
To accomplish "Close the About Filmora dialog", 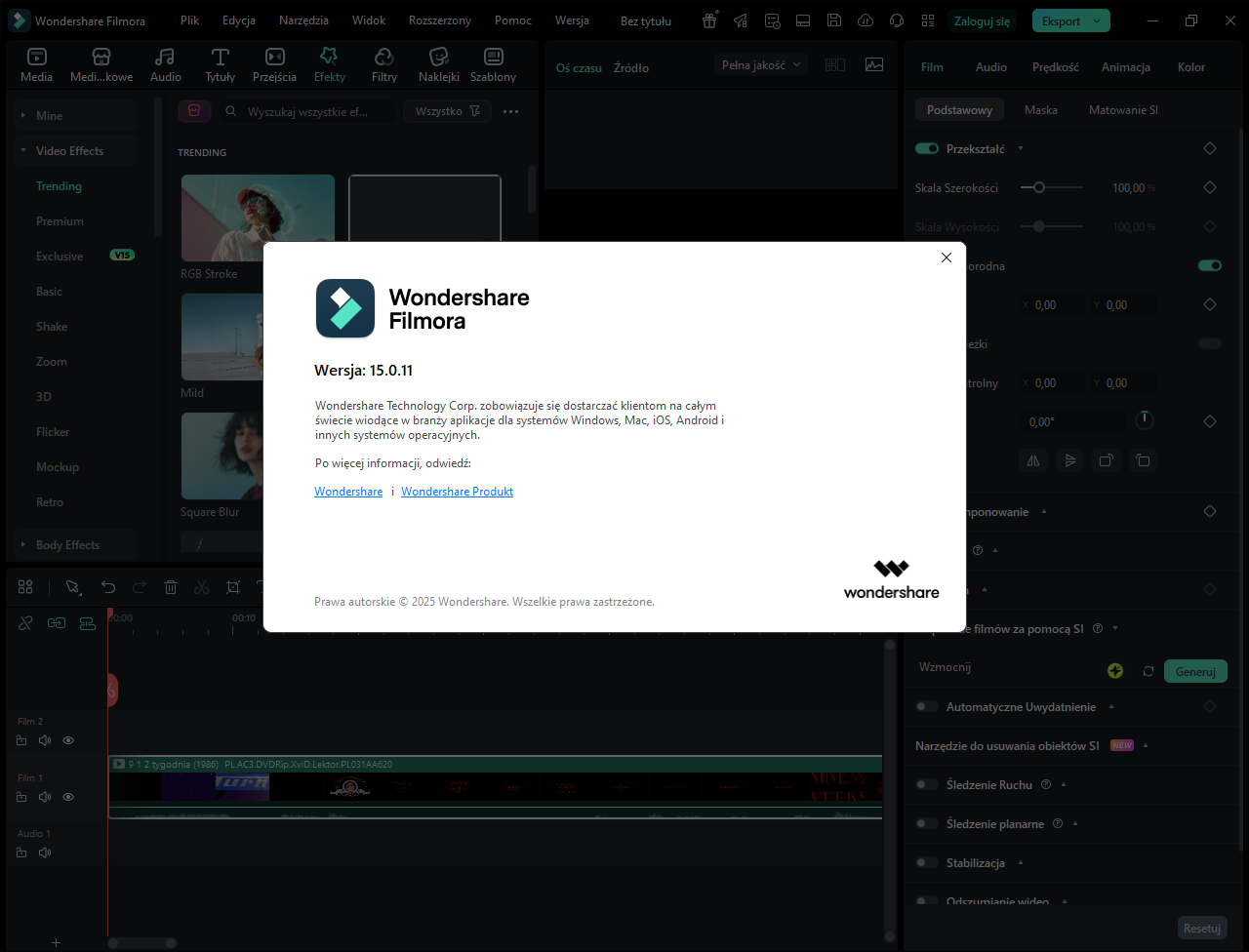I will pyautogui.click(x=946, y=258).
